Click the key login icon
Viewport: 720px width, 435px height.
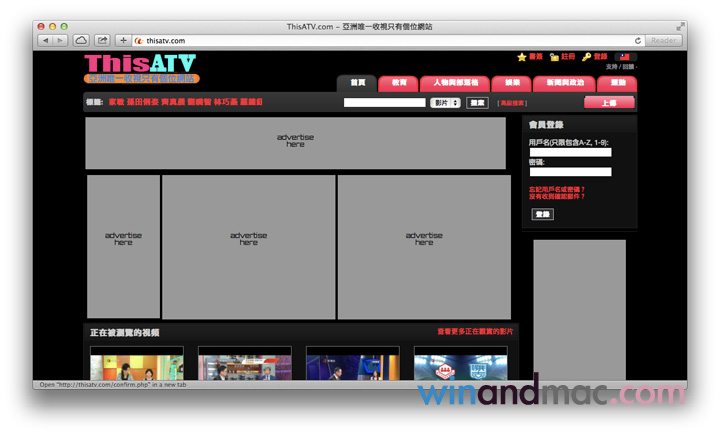coord(587,57)
